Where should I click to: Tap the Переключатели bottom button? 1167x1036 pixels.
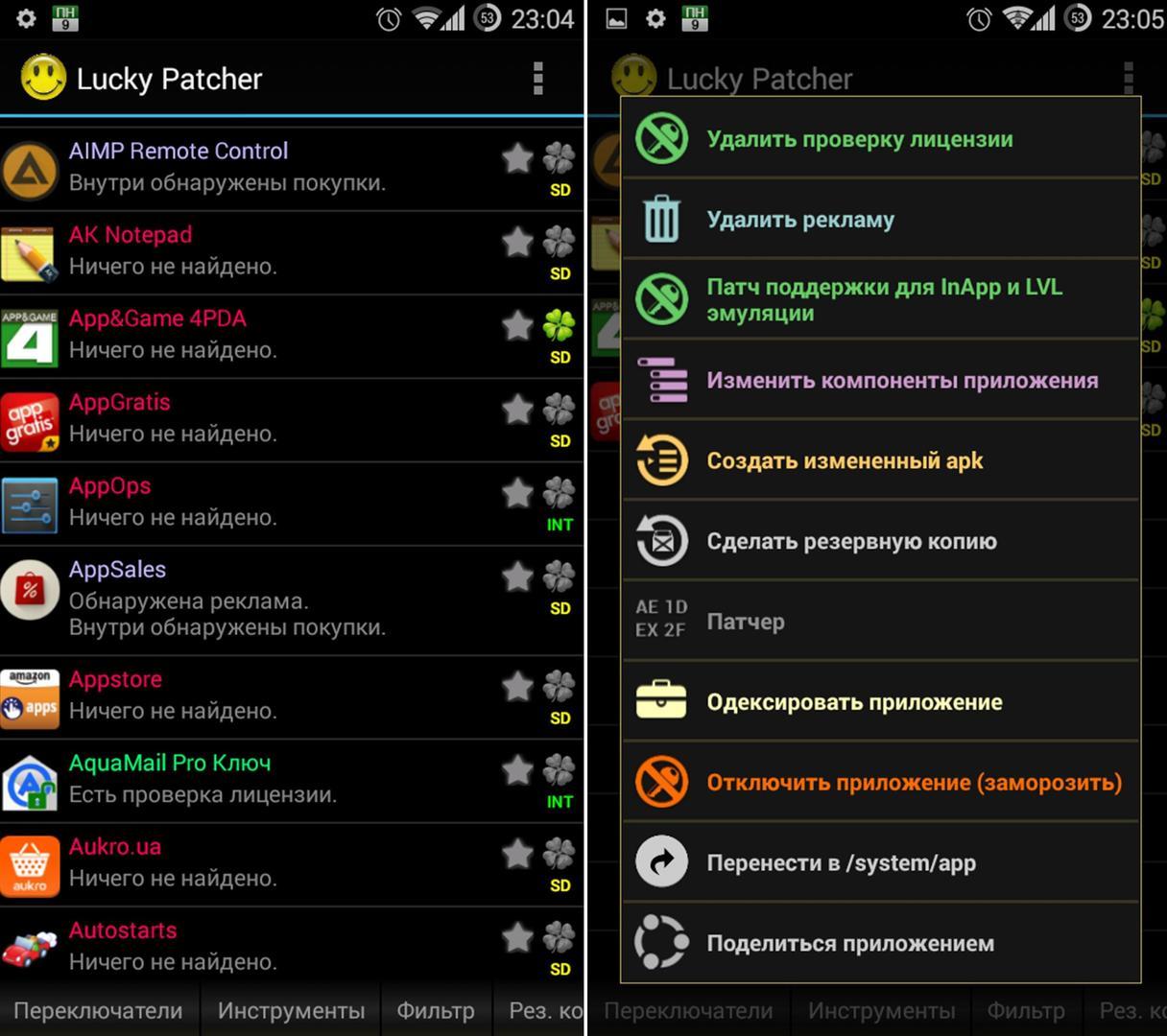coord(98,1010)
